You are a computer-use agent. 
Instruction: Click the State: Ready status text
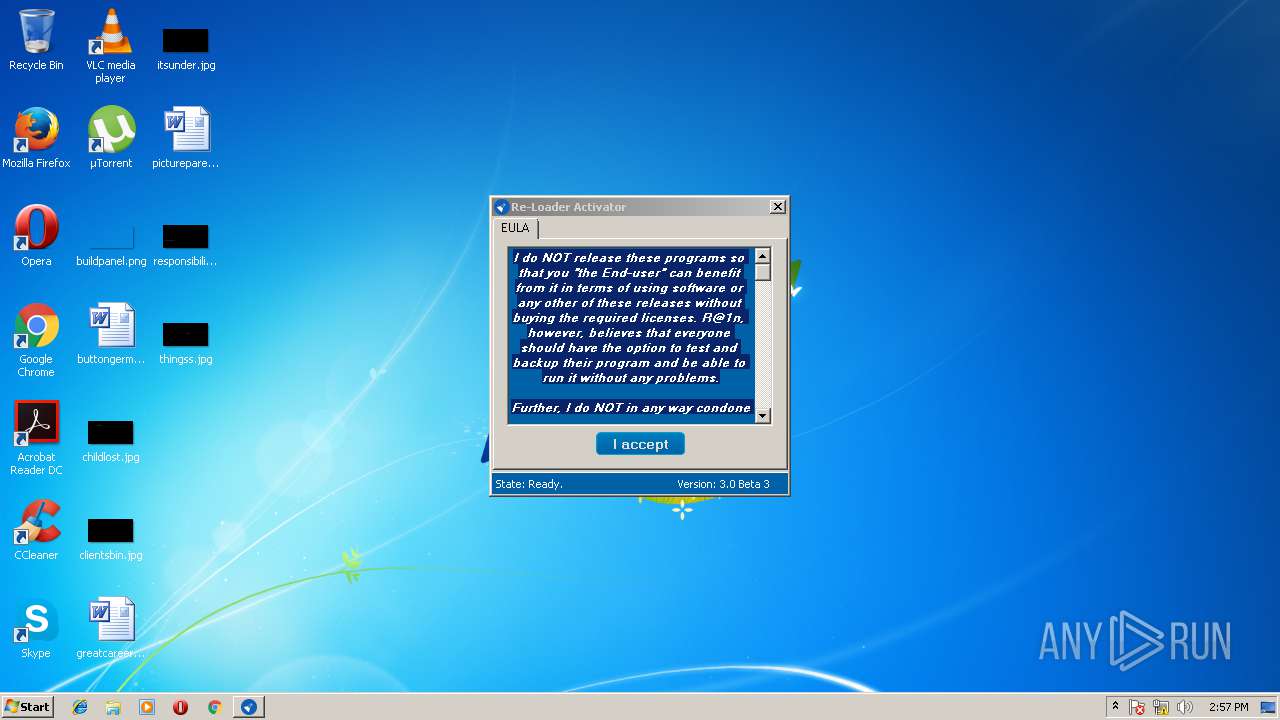[529, 484]
